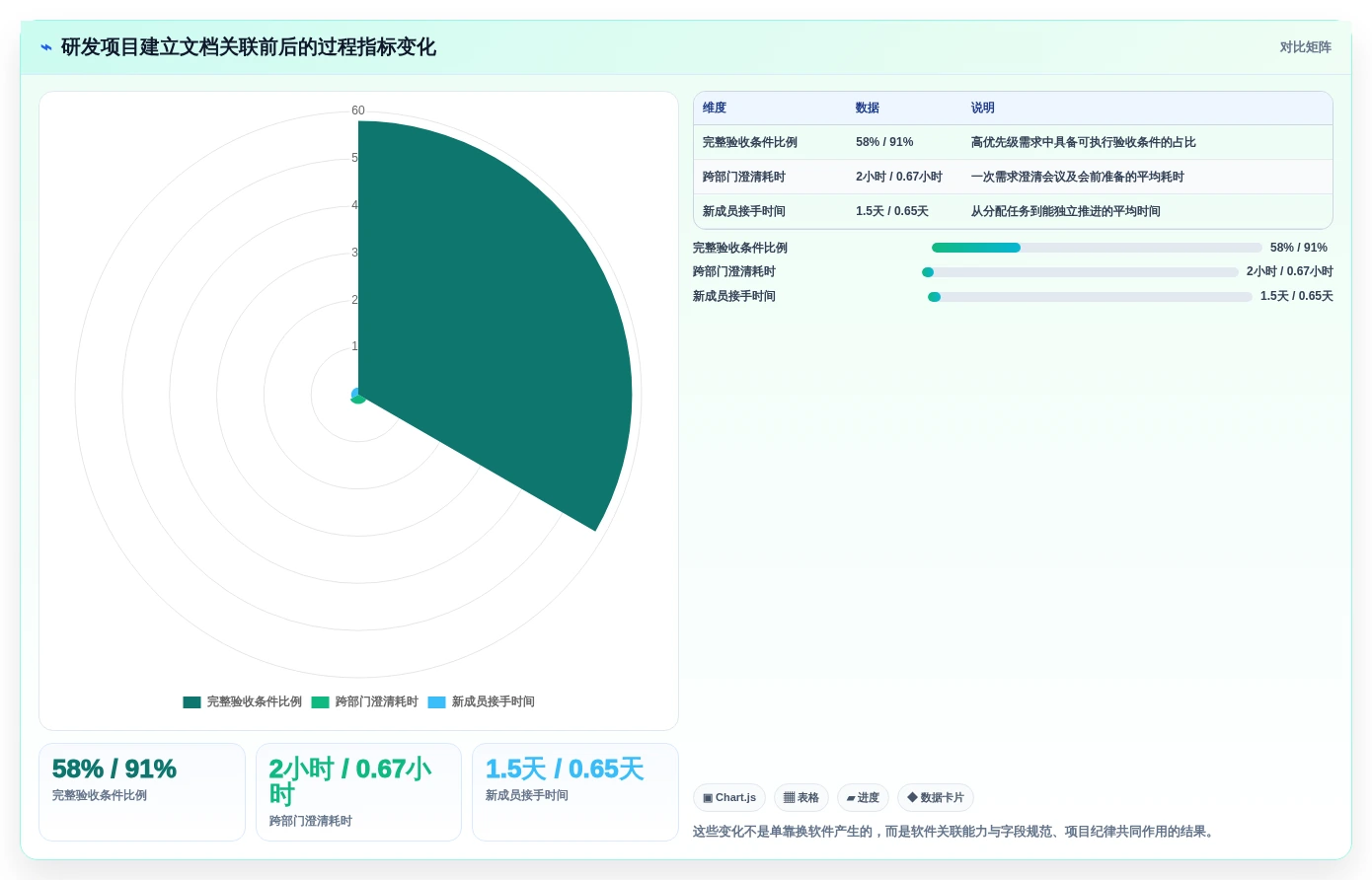Open the 1.5天 / 0.65天 stat card
The height and width of the screenshot is (880, 1372).
click(575, 792)
